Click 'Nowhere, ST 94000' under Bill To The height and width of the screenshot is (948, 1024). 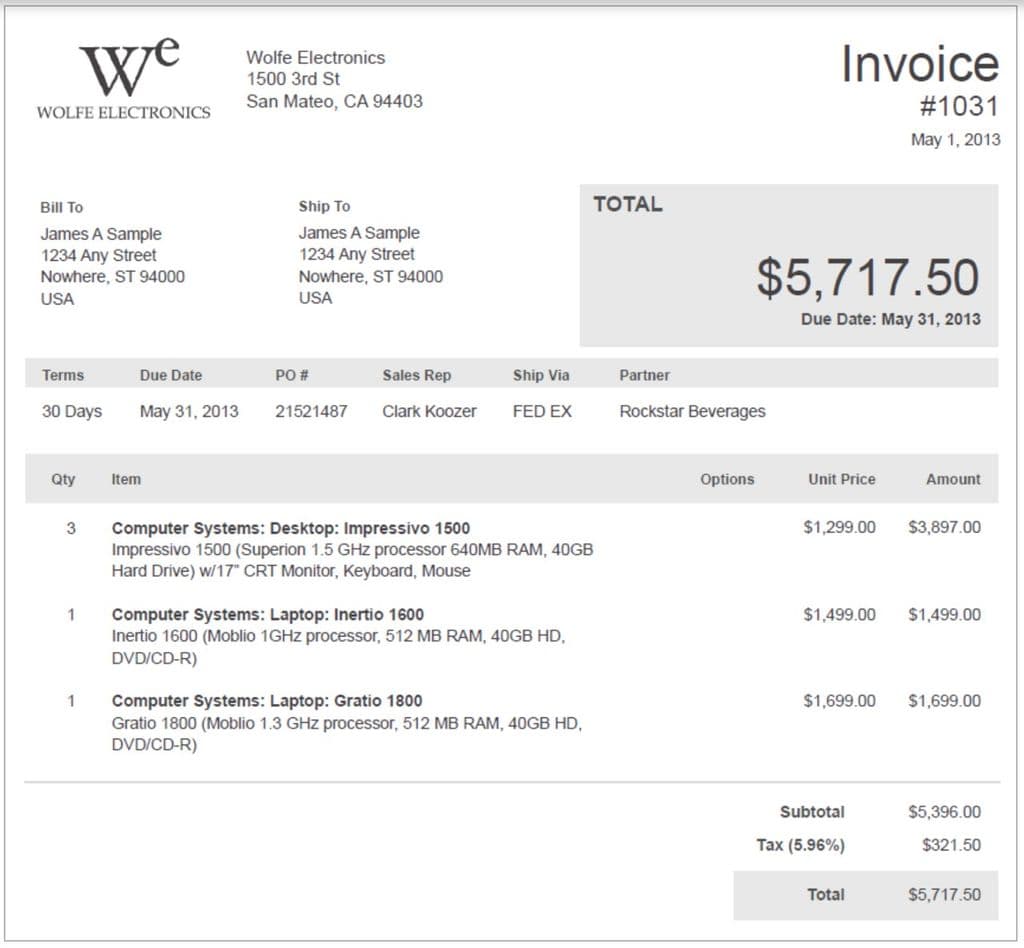[112, 277]
